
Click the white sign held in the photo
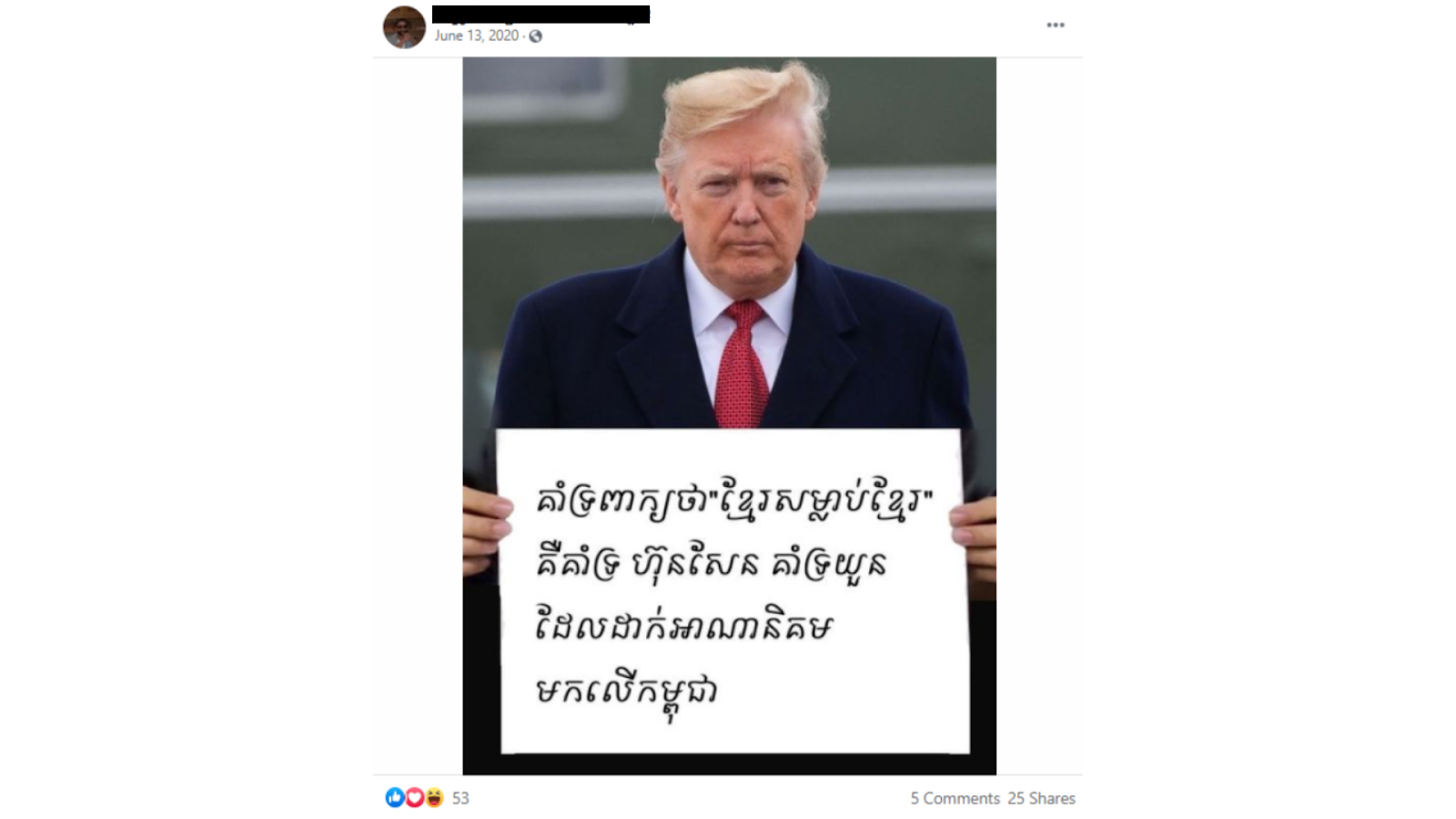click(733, 591)
